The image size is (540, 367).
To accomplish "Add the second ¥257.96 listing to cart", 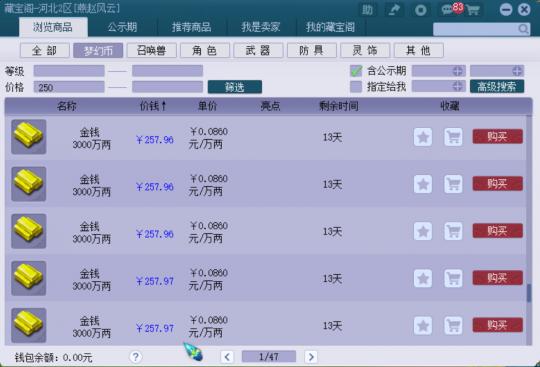I will (x=453, y=184).
